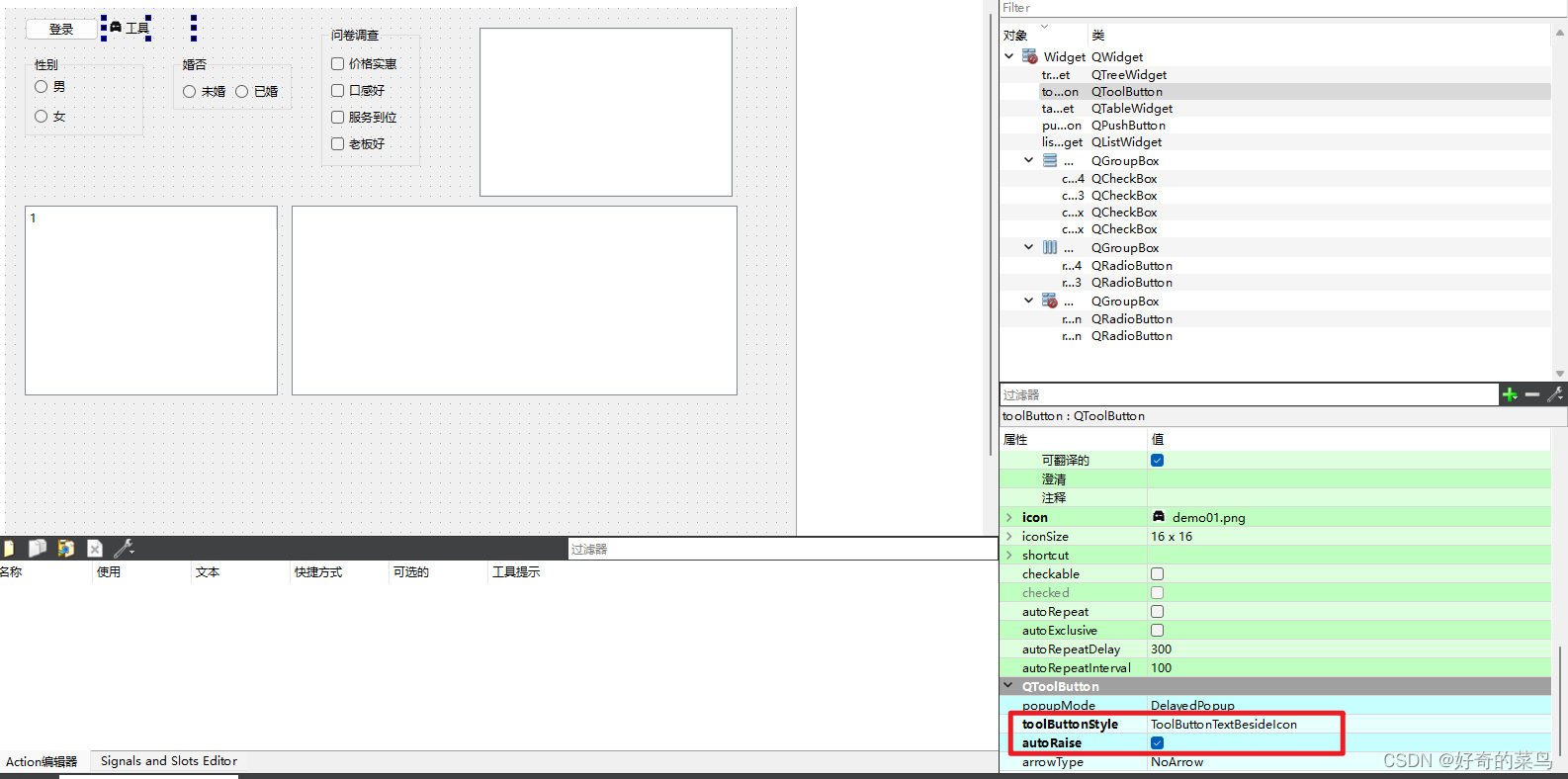Switch to the Action编辑器 tab

(x=42, y=761)
